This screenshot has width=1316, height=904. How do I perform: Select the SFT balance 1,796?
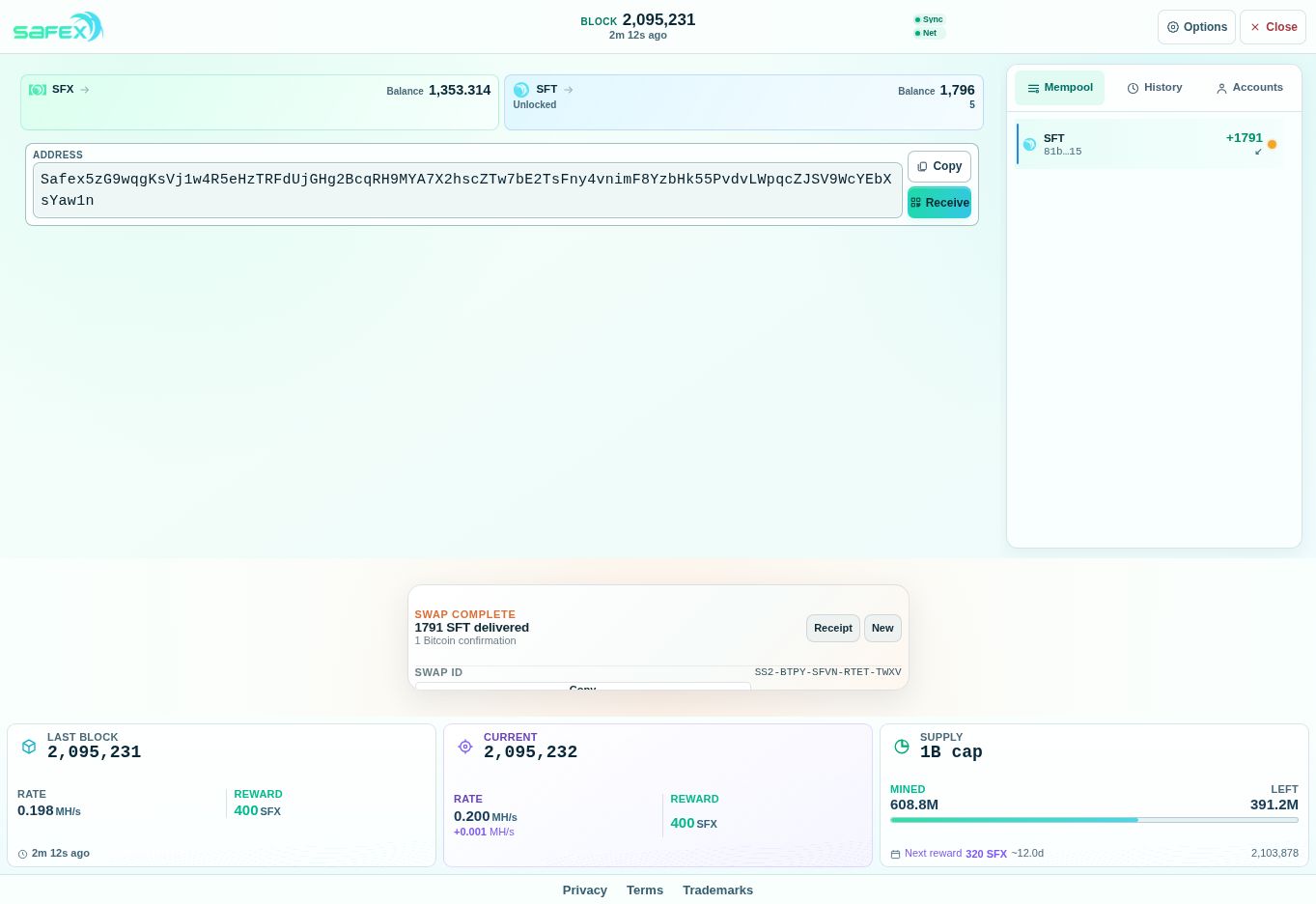(957, 90)
